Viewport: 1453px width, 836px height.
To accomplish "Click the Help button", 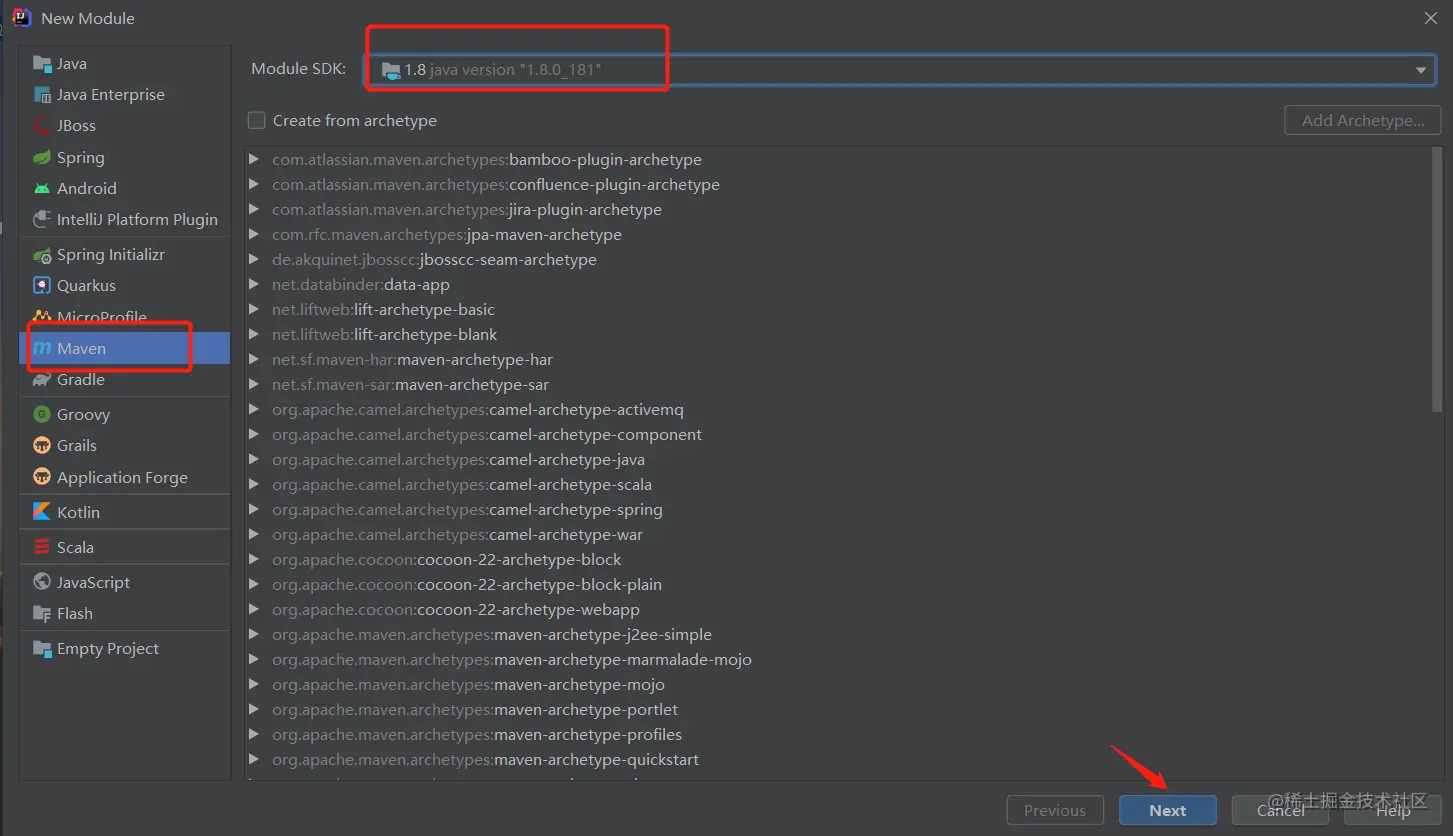I will [x=1392, y=811].
